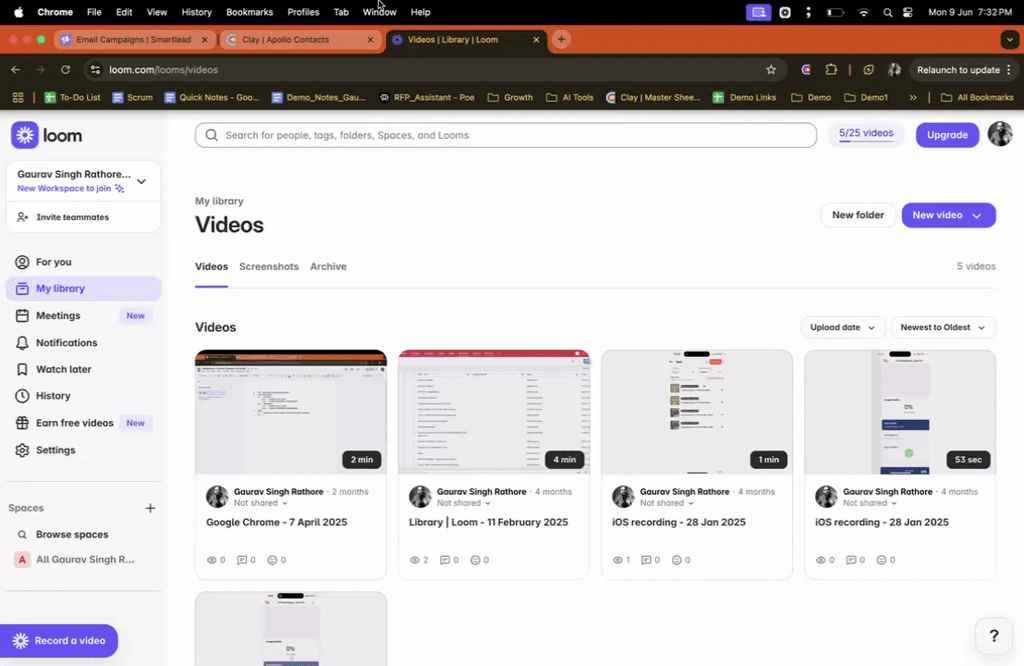Switch to the Screenshots tab
1024x666 pixels.
[268, 266]
